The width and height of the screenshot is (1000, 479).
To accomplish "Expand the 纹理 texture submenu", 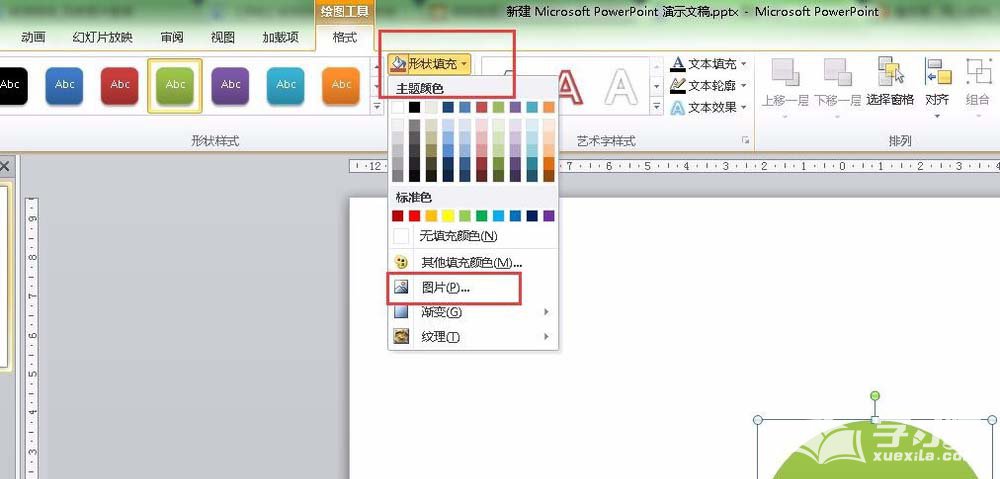I will (x=472, y=337).
